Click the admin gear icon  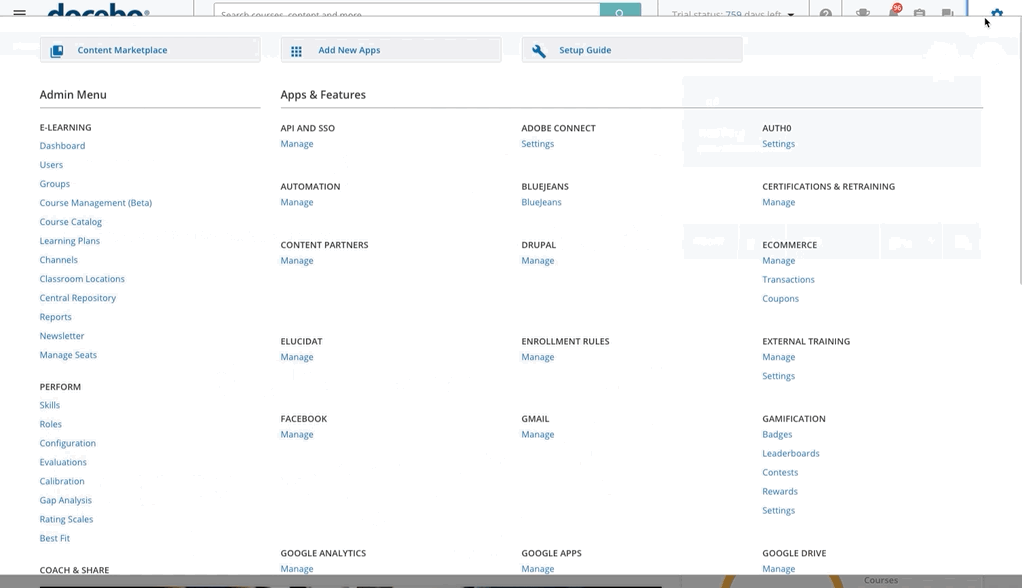[997, 12]
